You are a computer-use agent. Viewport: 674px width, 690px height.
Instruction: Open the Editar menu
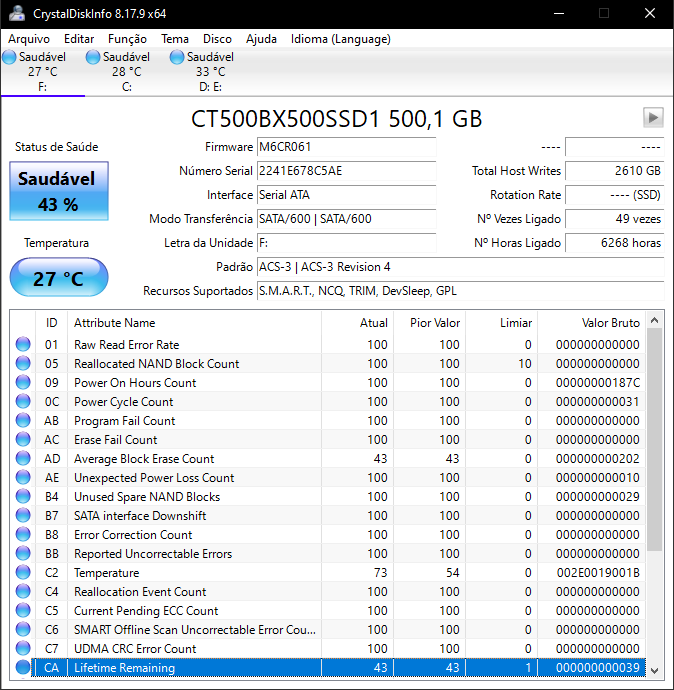(79, 39)
